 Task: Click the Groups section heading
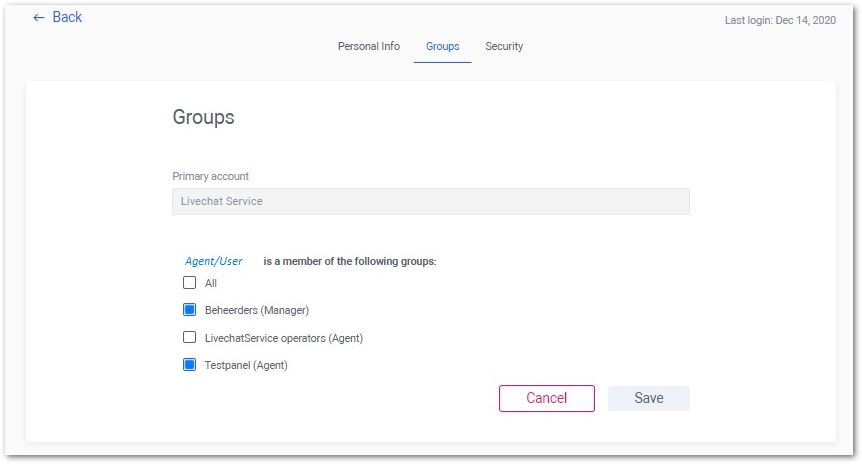(203, 117)
